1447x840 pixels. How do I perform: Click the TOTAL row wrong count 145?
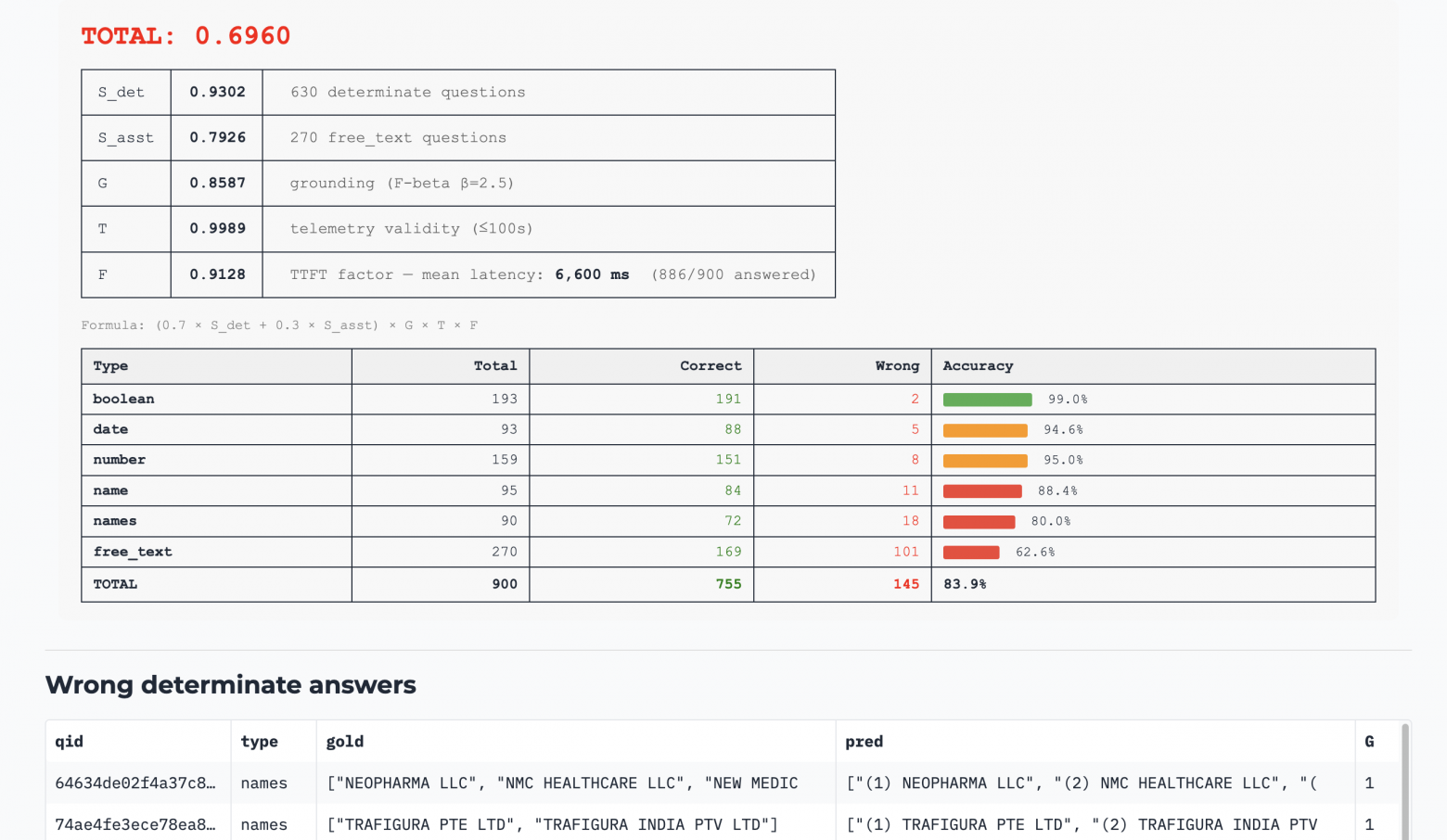pos(906,584)
